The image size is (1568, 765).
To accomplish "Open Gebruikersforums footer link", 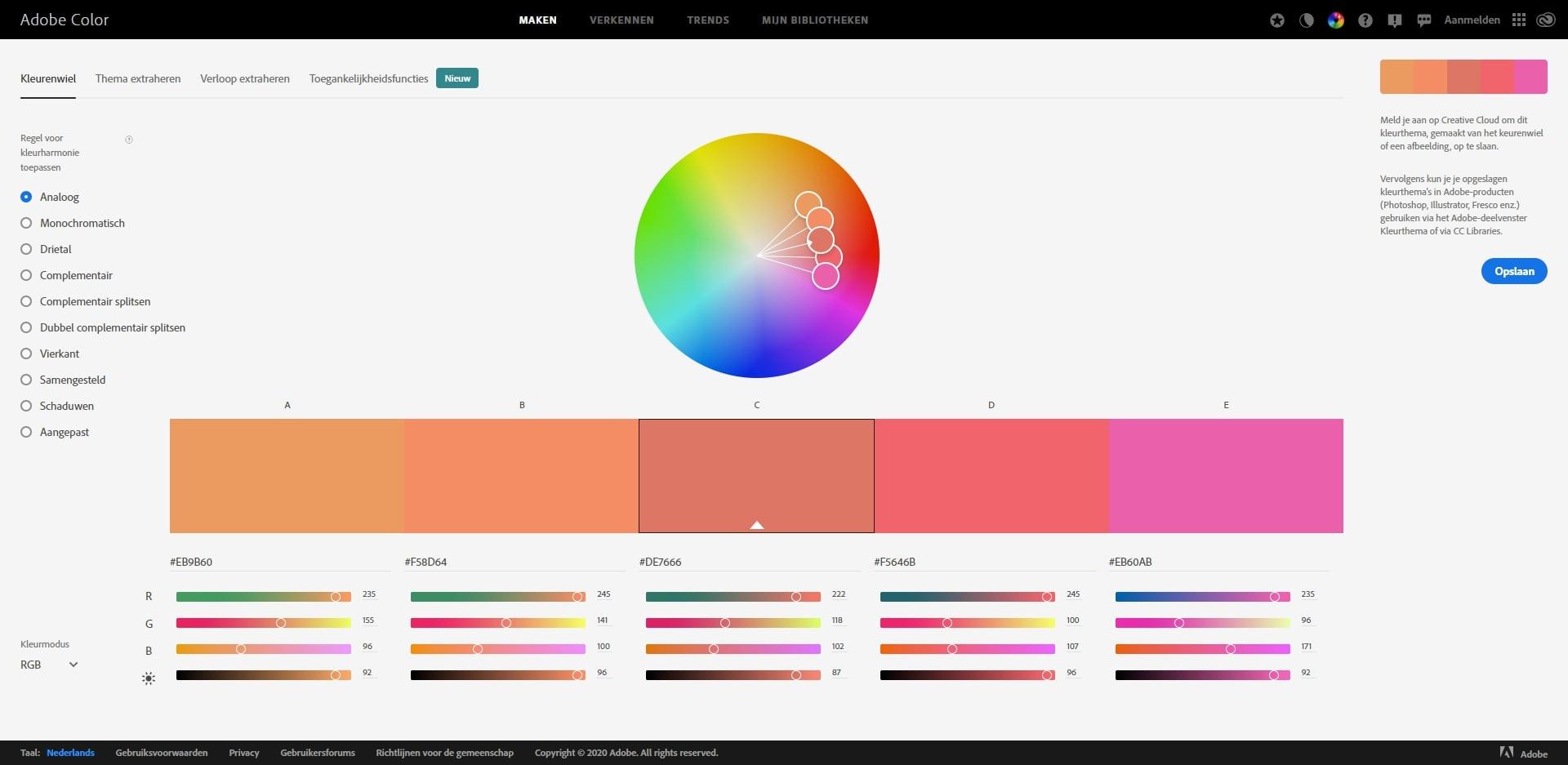I will click(318, 753).
